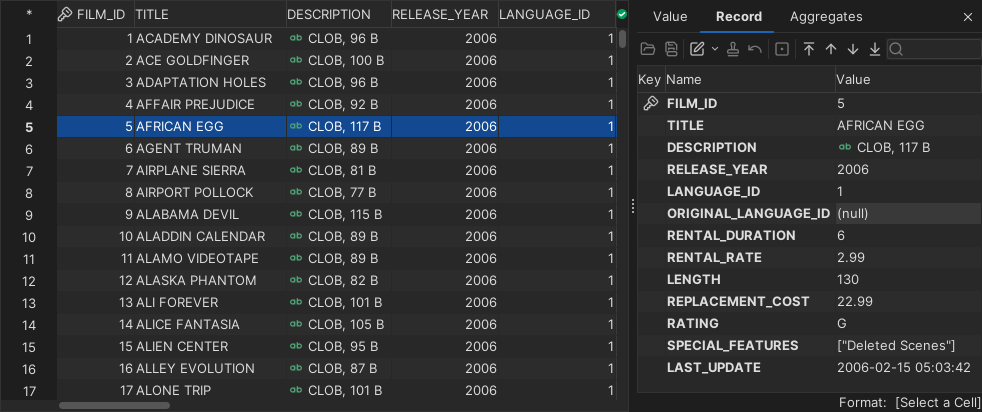Click the open file folder icon

click(x=647, y=49)
